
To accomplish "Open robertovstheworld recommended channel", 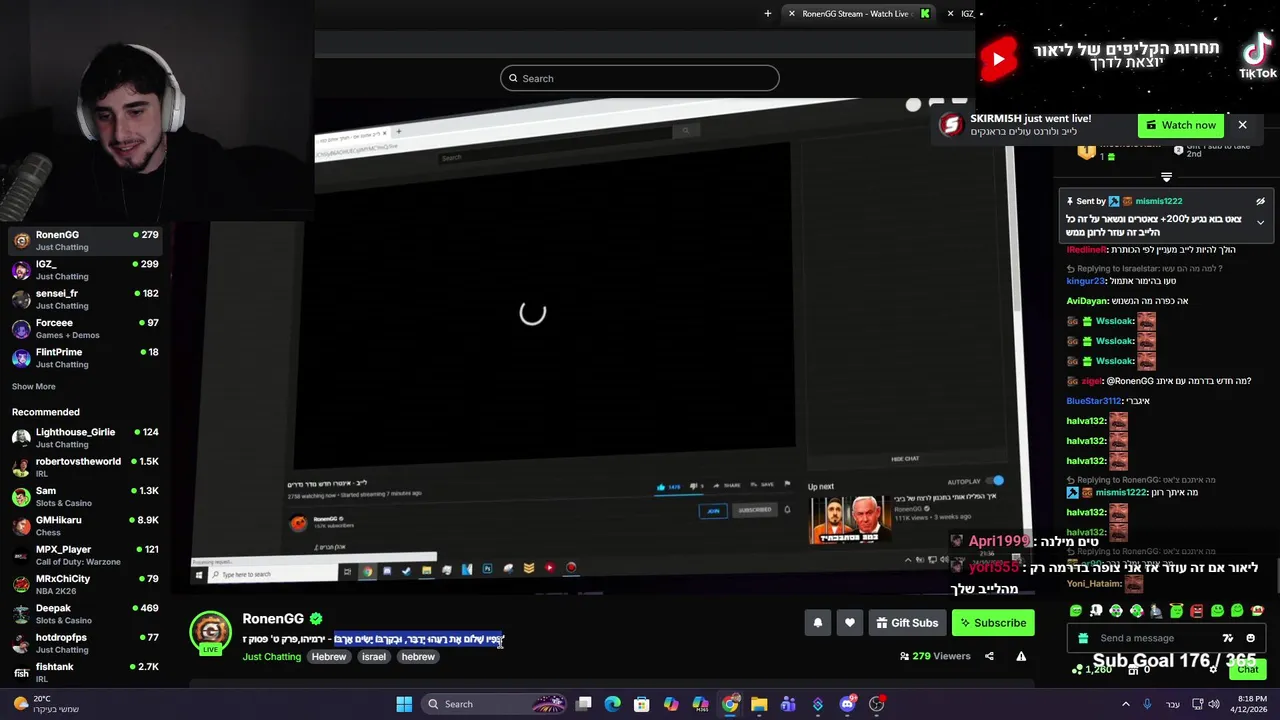I will point(85,467).
